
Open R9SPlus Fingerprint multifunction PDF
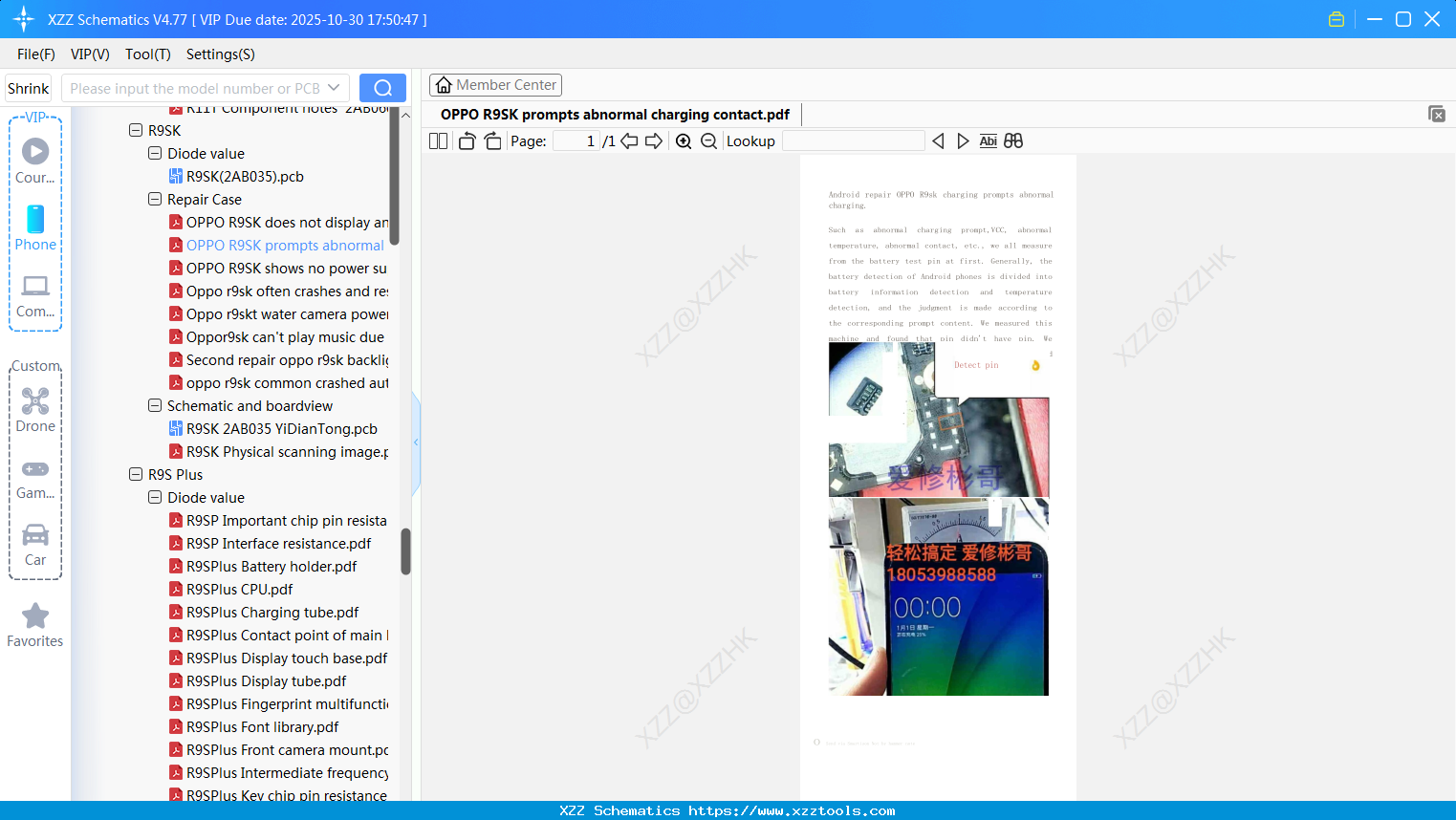pos(278,703)
